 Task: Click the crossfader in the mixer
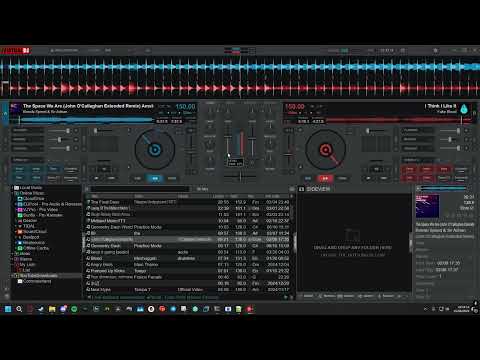(x=240, y=176)
